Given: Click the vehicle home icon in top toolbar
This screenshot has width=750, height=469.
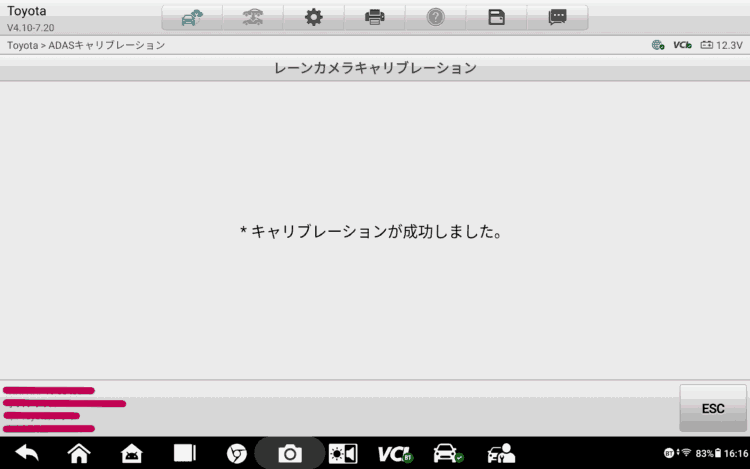Looking at the screenshot, I should pyautogui.click(x=192, y=17).
